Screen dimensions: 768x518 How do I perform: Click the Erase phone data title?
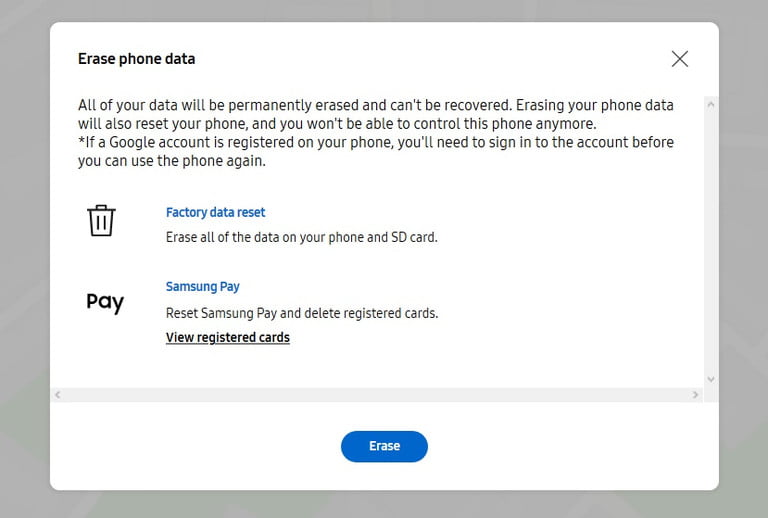pyautogui.click(x=136, y=59)
